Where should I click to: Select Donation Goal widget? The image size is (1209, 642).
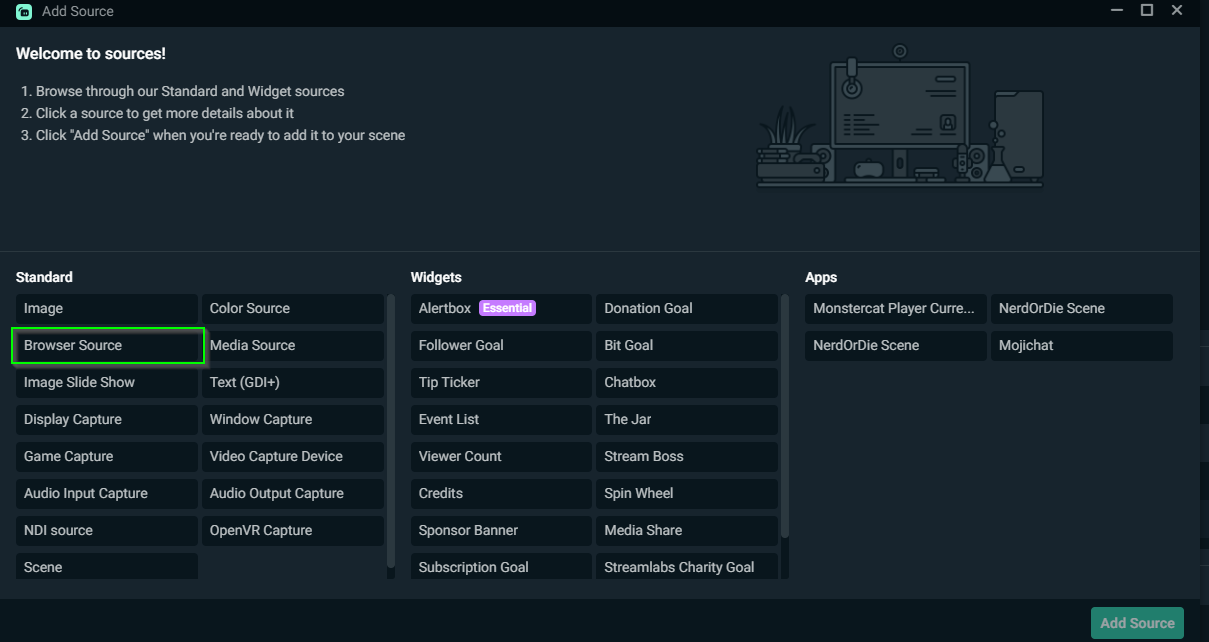click(x=687, y=308)
